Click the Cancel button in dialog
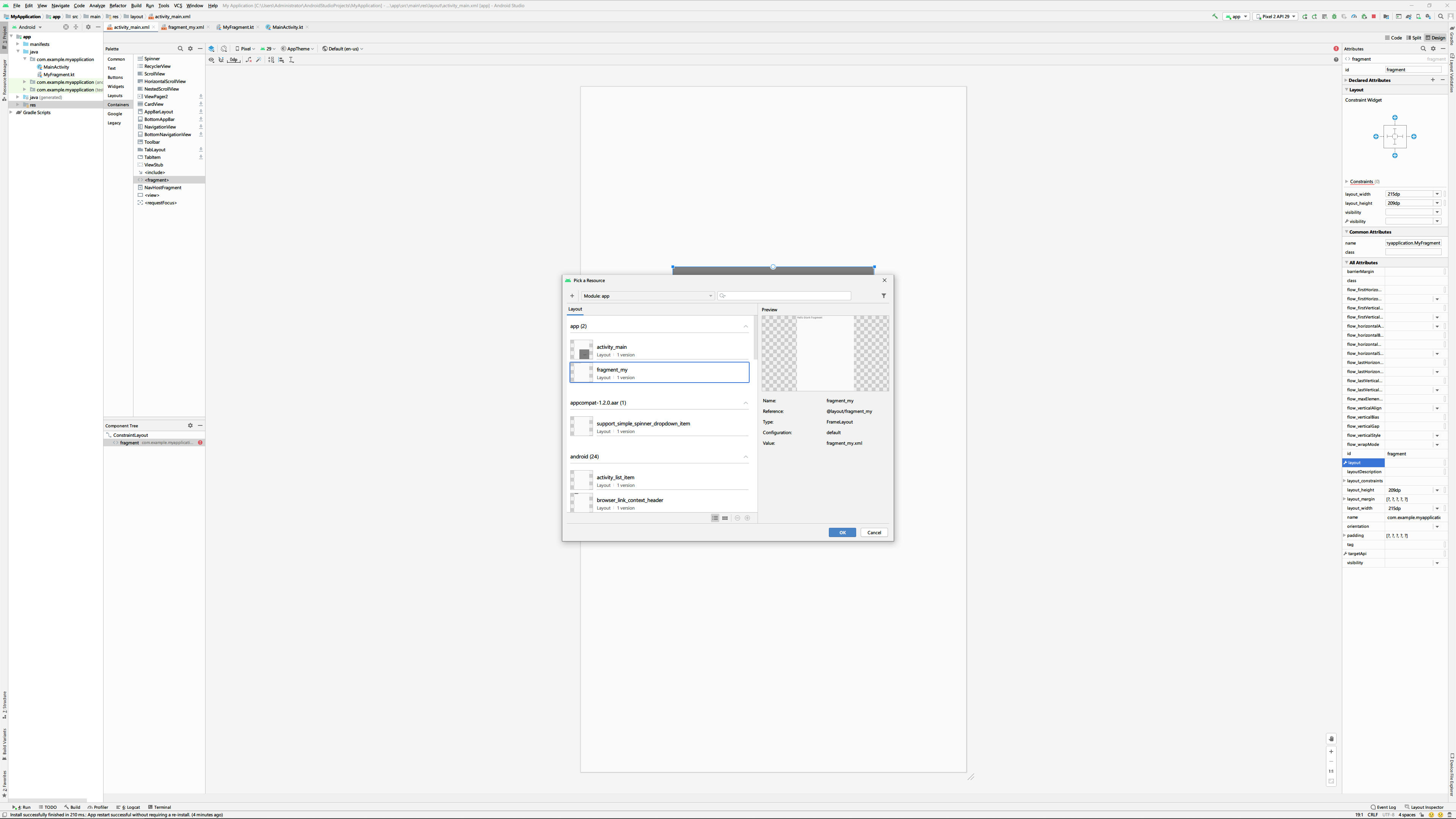The height and width of the screenshot is (819, 1456). coord(874,532)
